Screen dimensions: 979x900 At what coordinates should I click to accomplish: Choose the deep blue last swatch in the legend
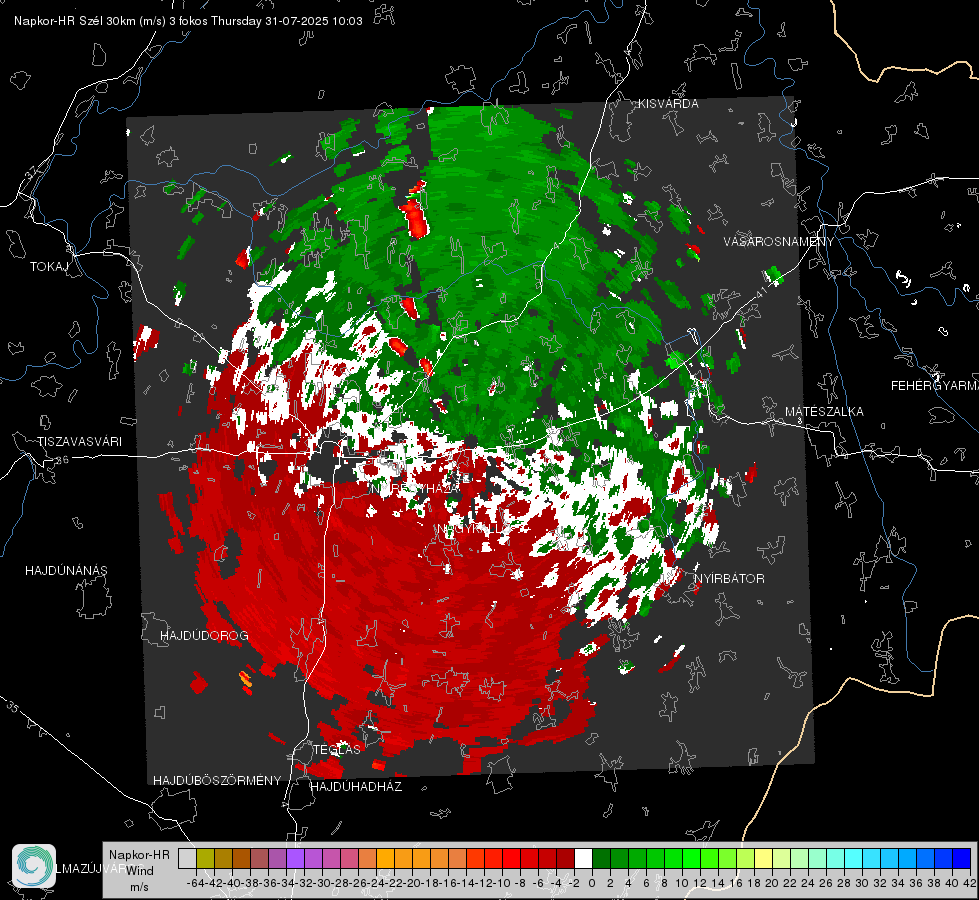(962, 858)
